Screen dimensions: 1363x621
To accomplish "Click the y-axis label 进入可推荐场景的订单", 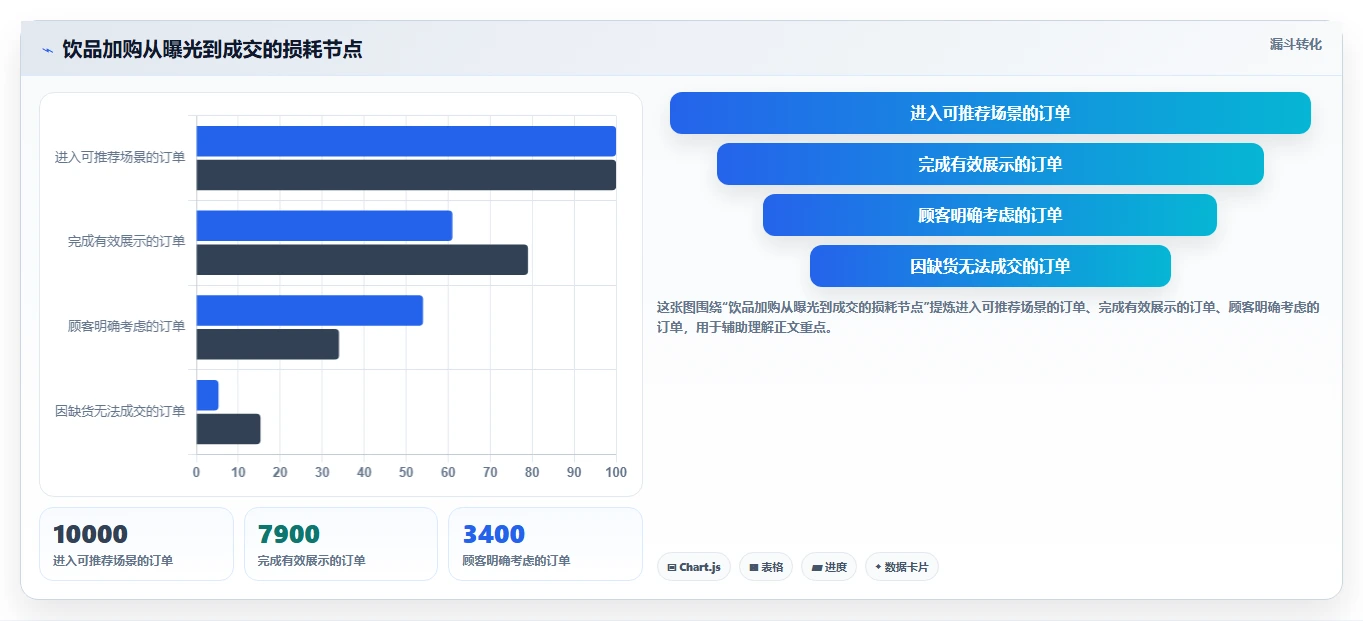I will 120,158.
